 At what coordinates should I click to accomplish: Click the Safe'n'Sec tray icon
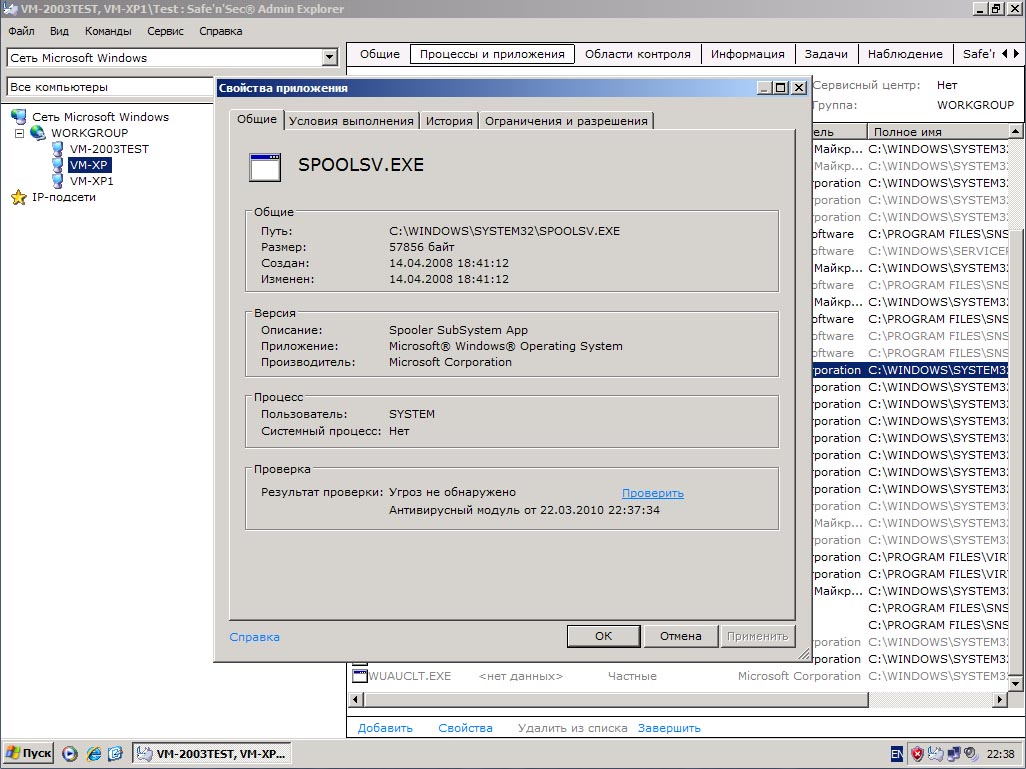click(x=936, y=754)
